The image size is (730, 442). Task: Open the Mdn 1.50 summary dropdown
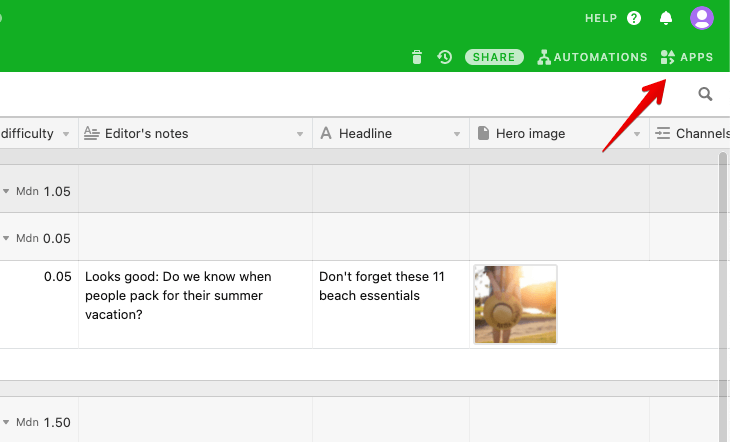tap(6, 422)
